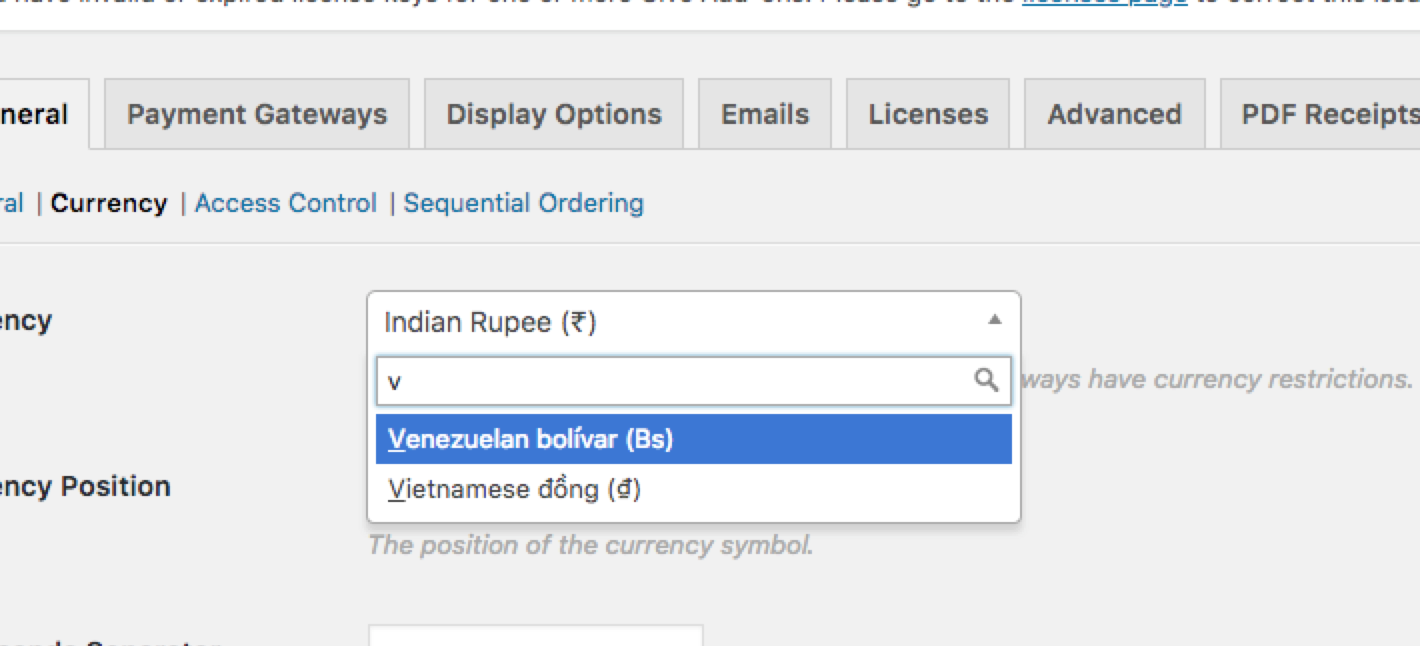Click the input field below Currency Position

point(535,636)
